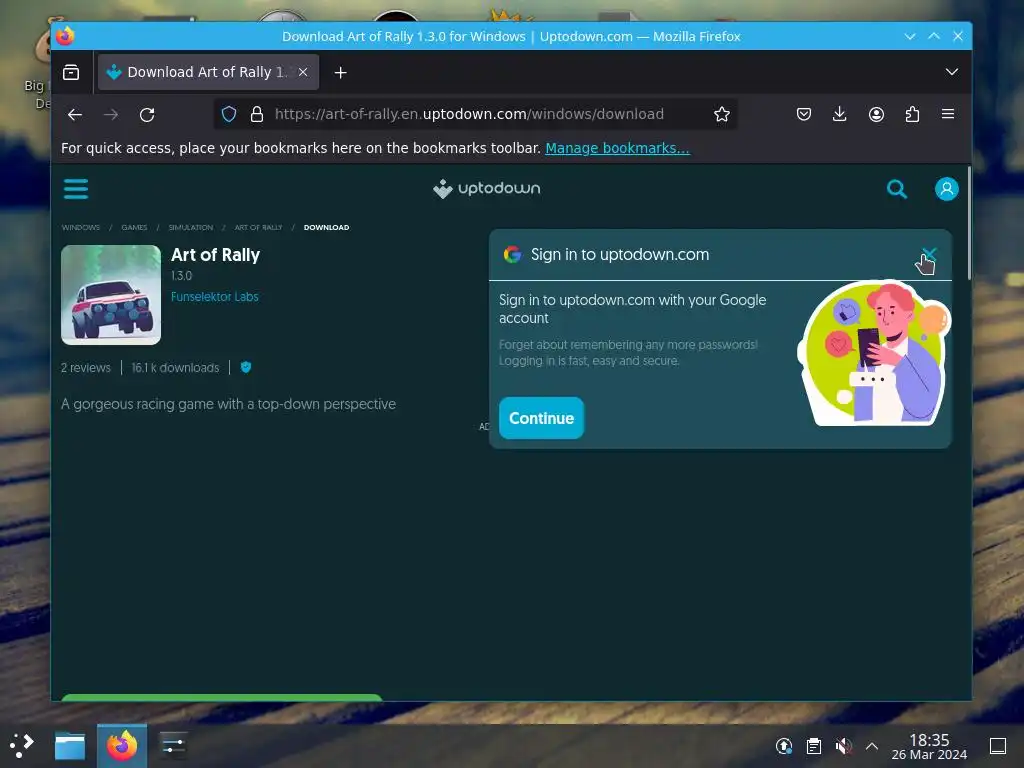Open the system updates tray icon

click(784, 746)
